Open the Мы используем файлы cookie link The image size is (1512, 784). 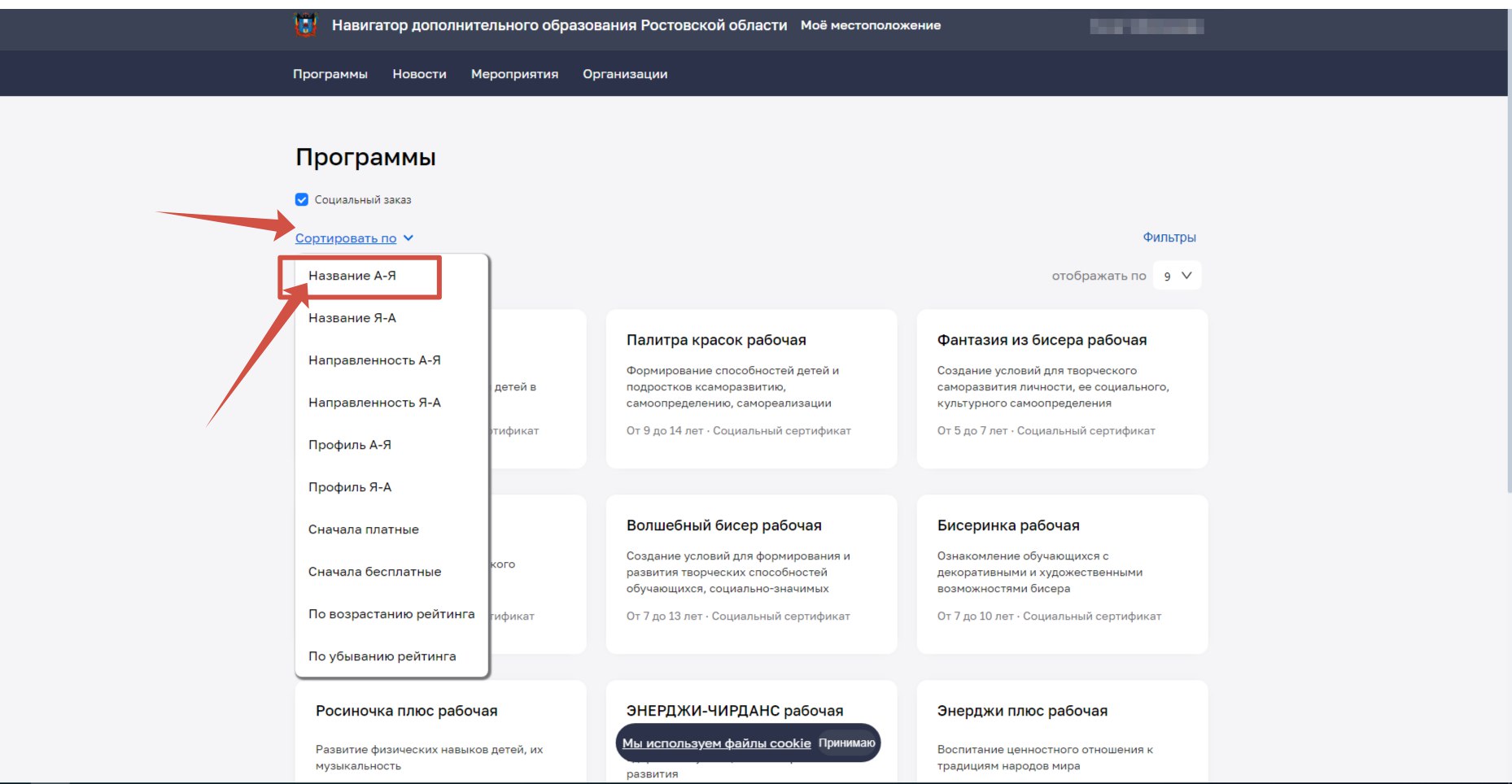(716, 743)
